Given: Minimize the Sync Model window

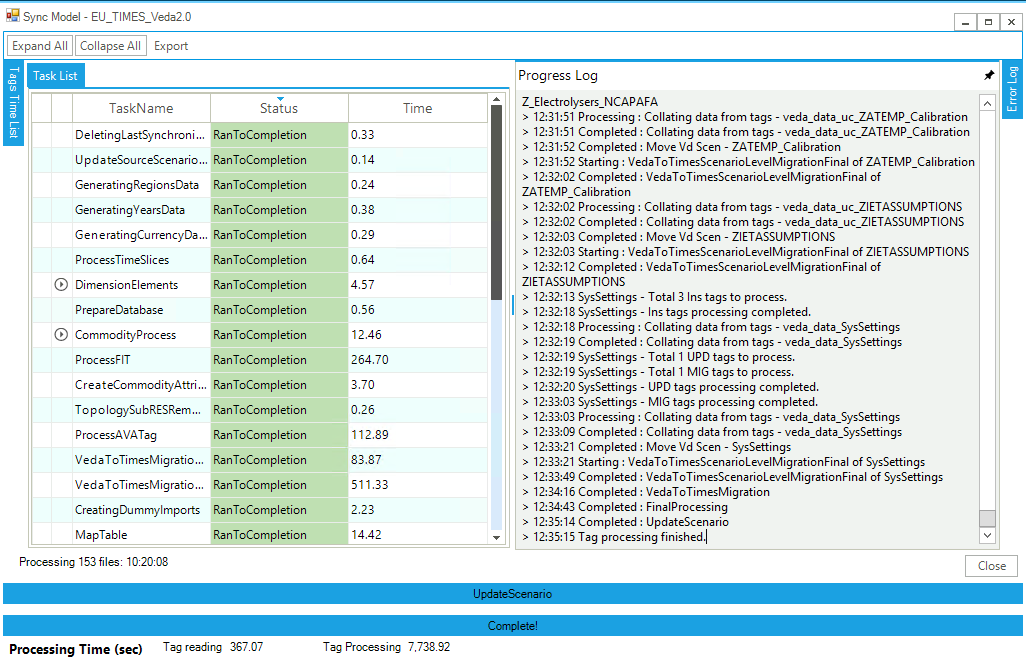Looking at the screenshot, I should 965,22.
